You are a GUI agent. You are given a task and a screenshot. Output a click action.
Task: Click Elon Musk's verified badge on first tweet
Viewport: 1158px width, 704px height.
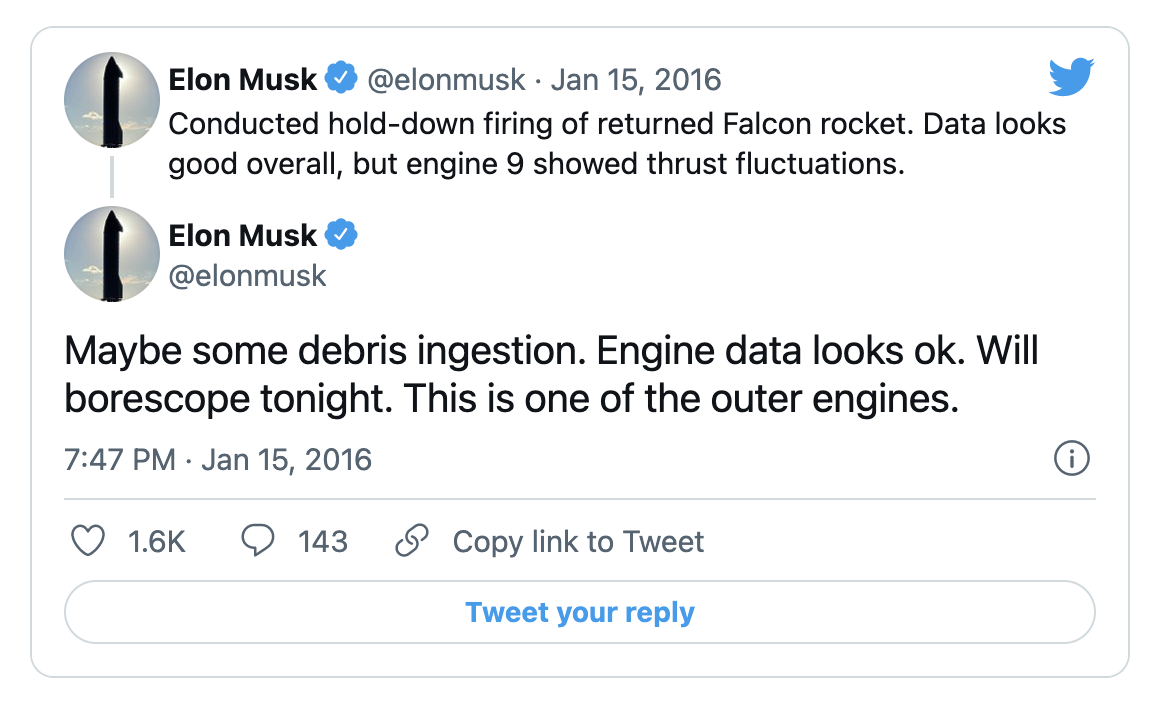tap(342, 78)
